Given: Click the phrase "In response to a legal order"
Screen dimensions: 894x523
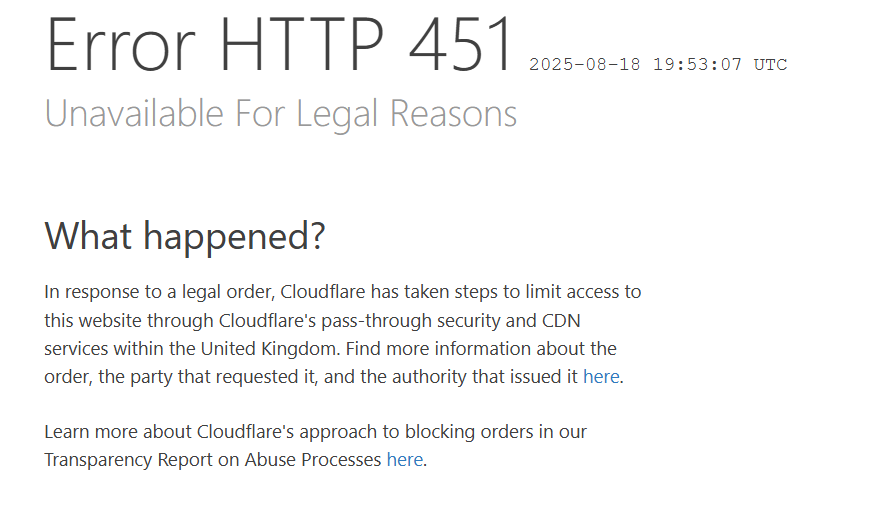Looking at the screenshot, I should (159, 292).
